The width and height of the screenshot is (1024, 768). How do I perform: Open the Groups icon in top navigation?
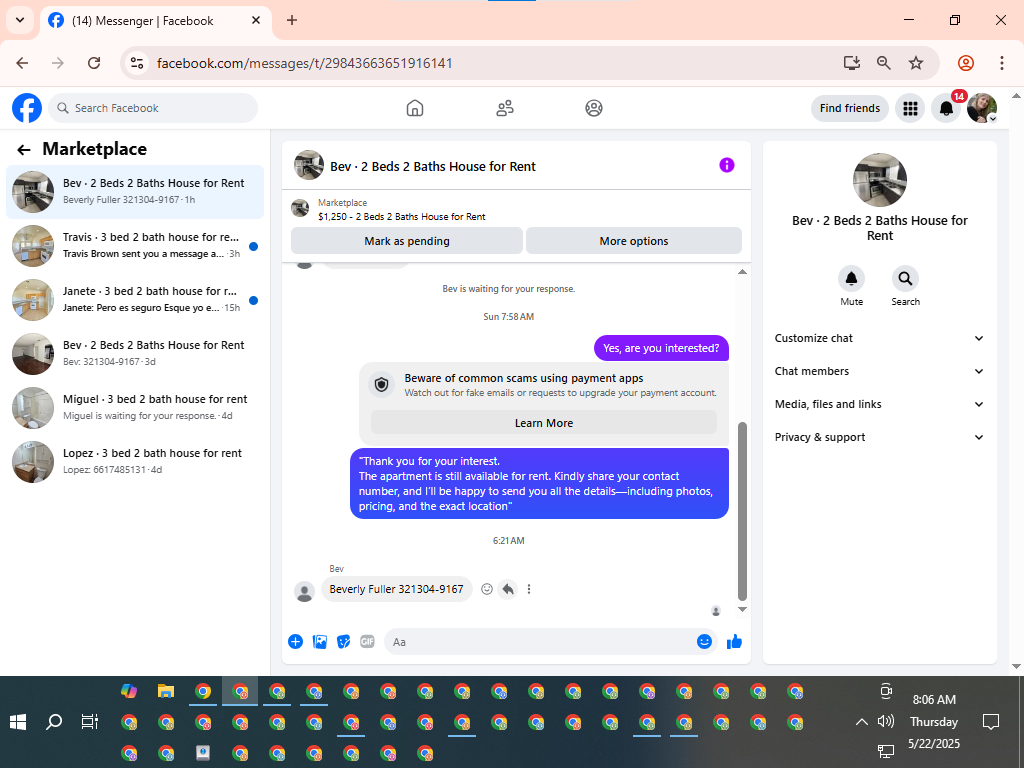coord(594,108)
